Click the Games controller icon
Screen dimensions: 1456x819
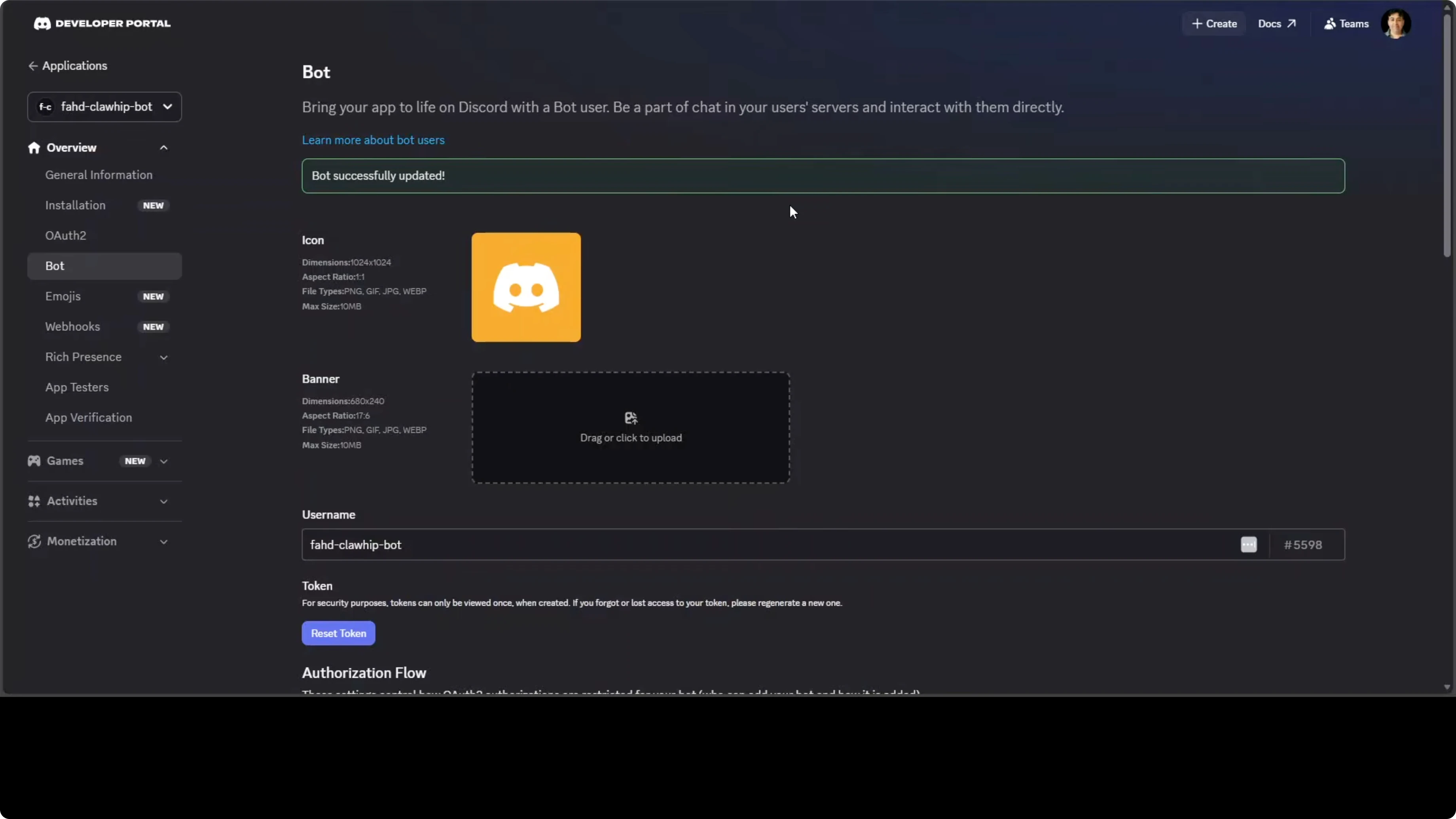[x=34, y=461]
